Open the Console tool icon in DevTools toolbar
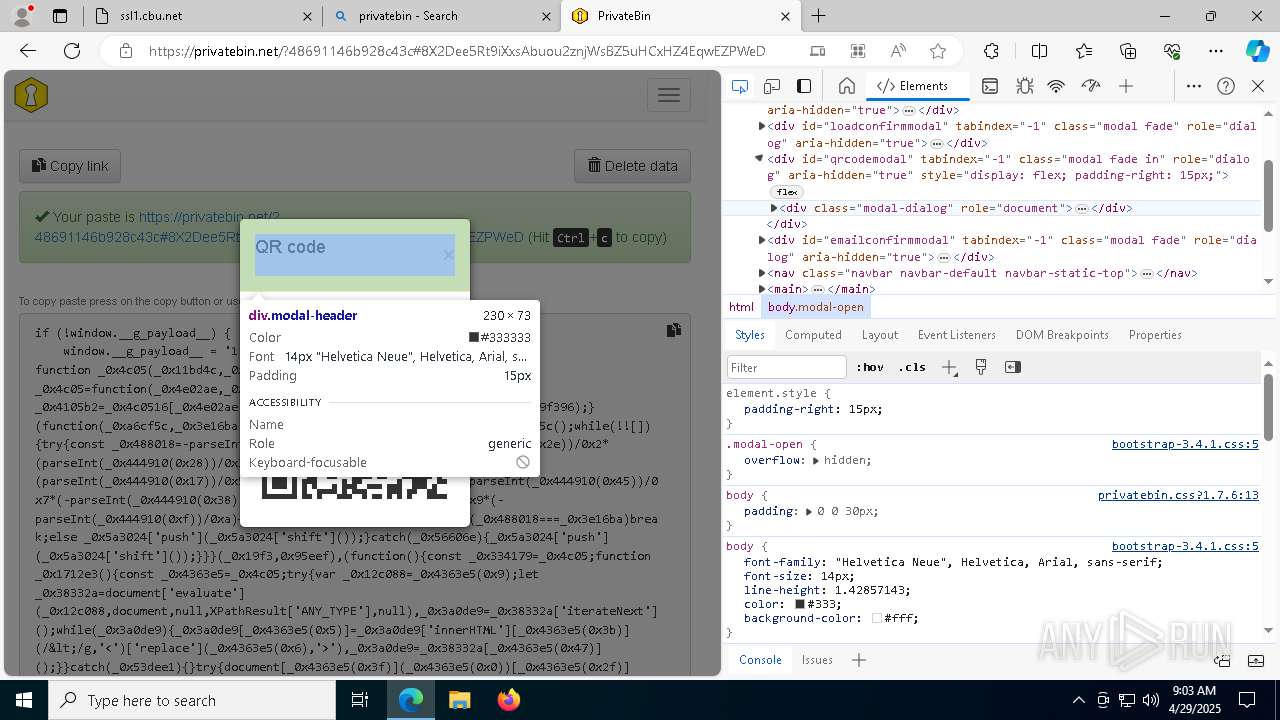The width and height of the screenshot is (1280, 720). coord(990,86)
